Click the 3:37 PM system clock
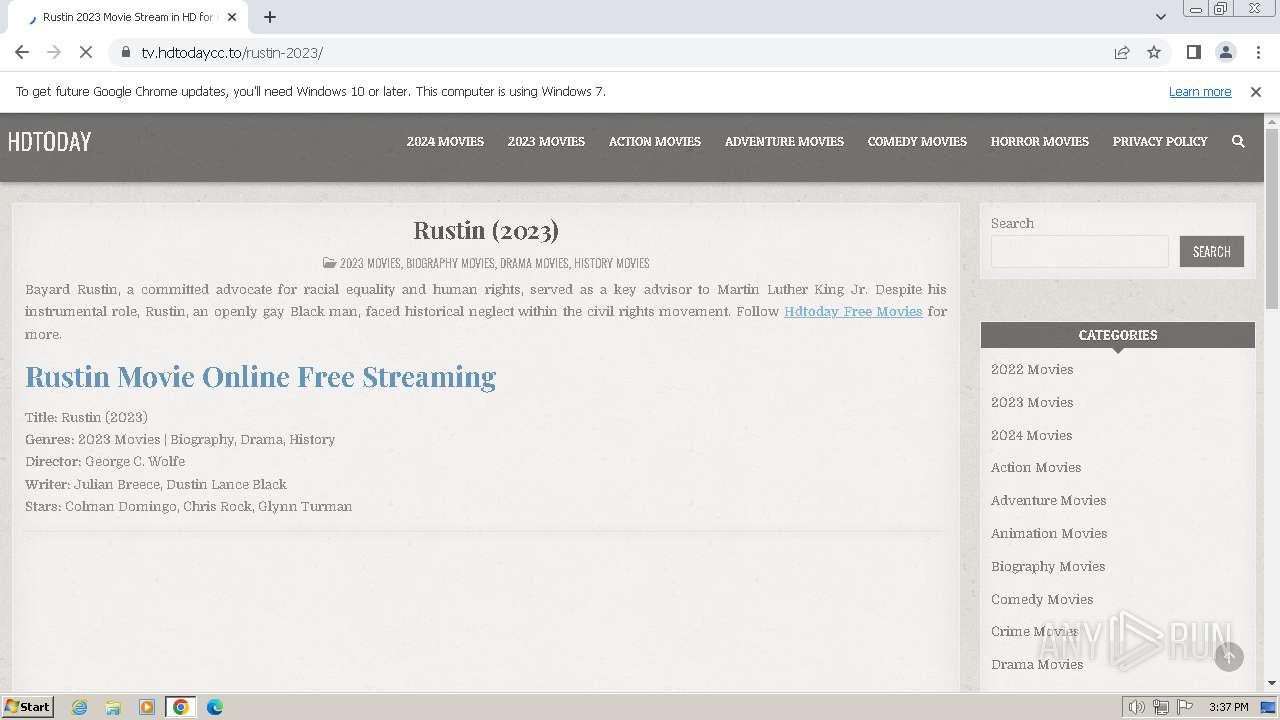 pos(1228,707)
